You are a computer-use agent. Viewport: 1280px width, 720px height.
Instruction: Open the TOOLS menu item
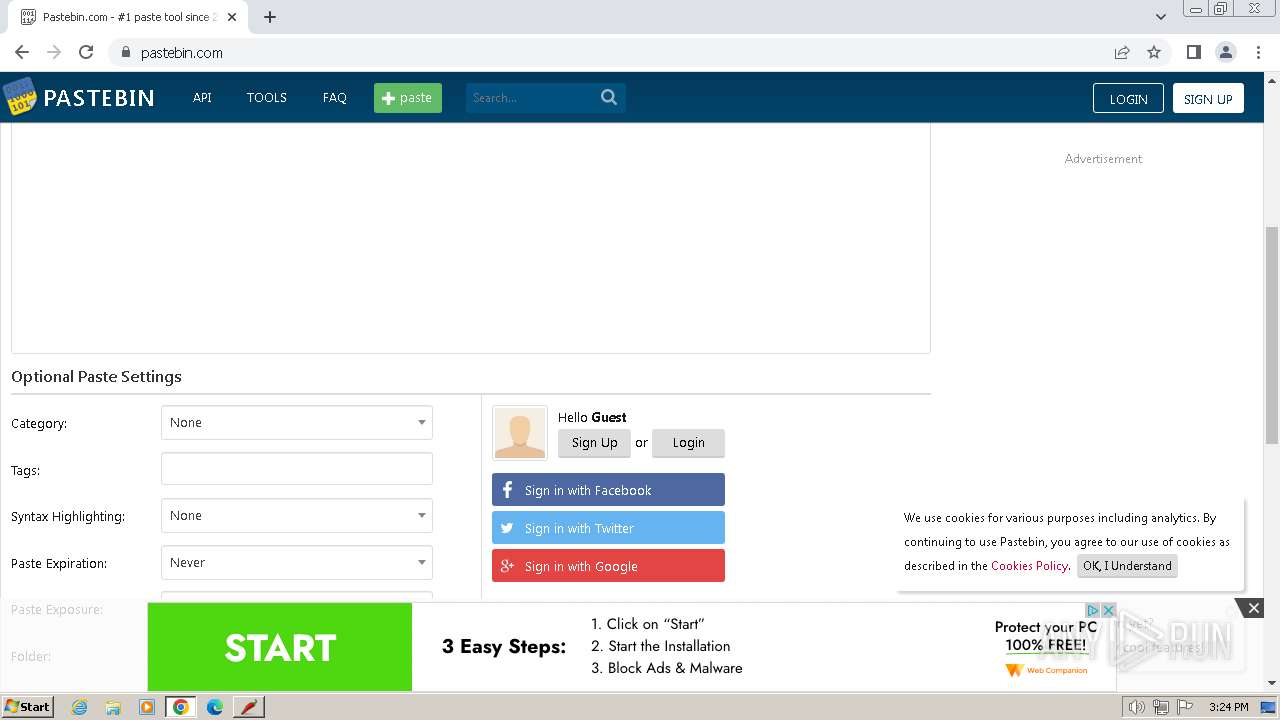pyautogui.click(x=267, y=98)
